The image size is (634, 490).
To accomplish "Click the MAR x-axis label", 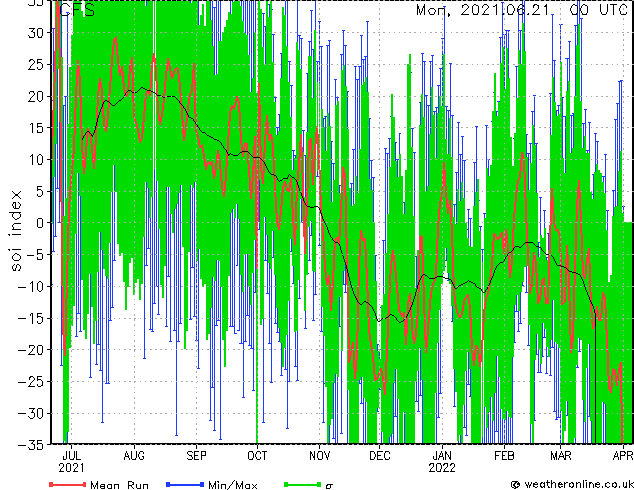I will pos(561,456).
